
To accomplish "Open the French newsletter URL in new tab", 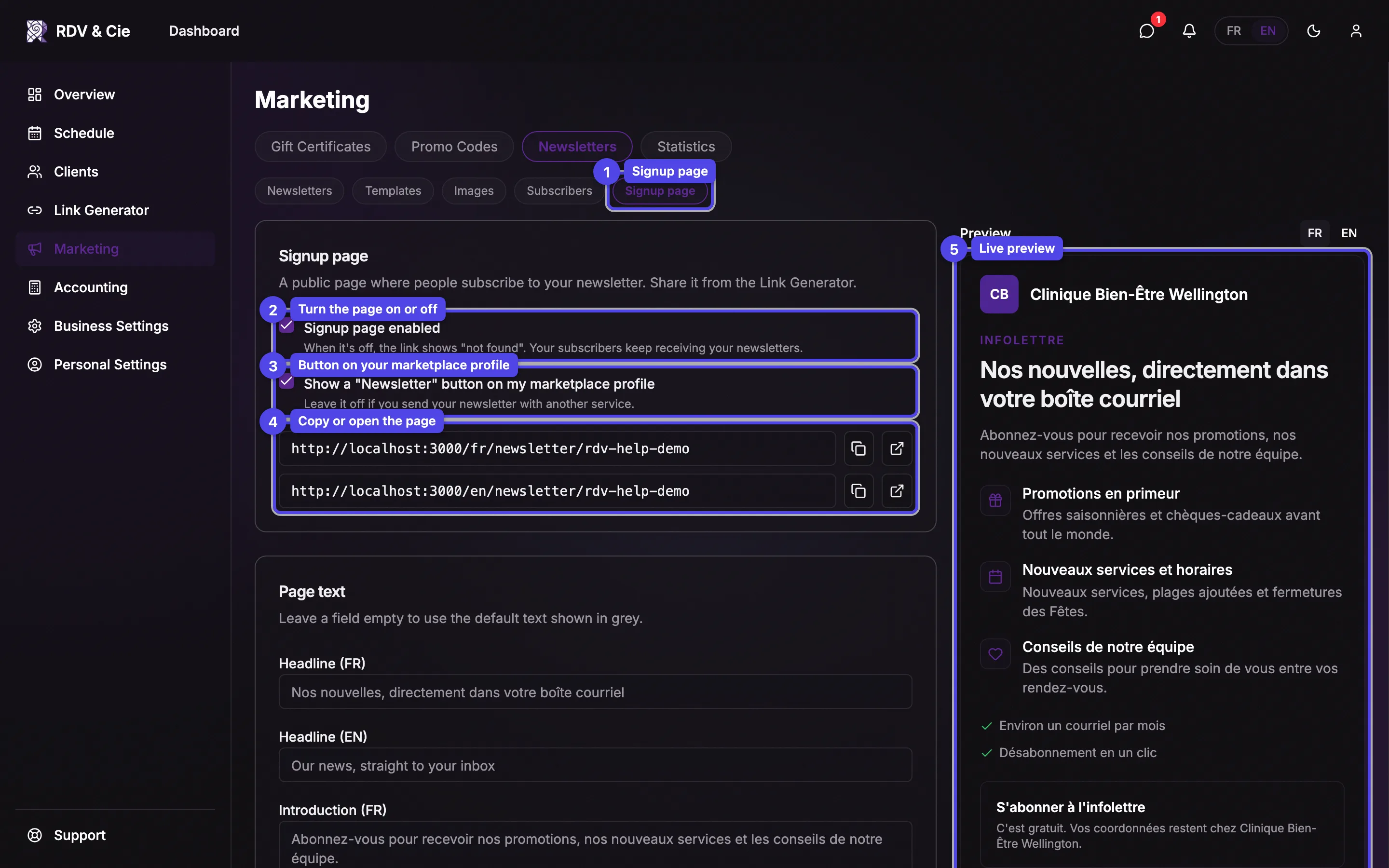I will click(897, 448).
